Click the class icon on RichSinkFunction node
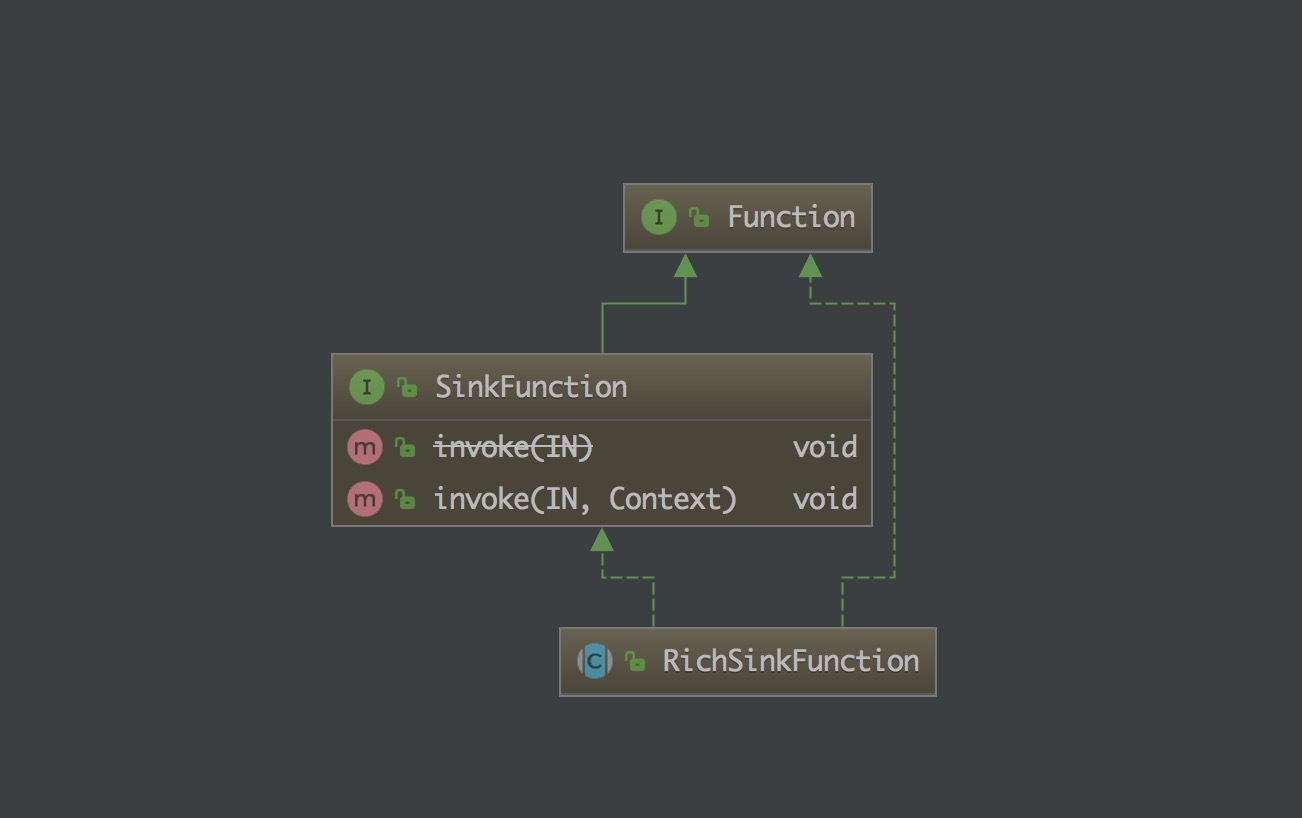This screenshot has height=818, width=1302. click(595, 661)
